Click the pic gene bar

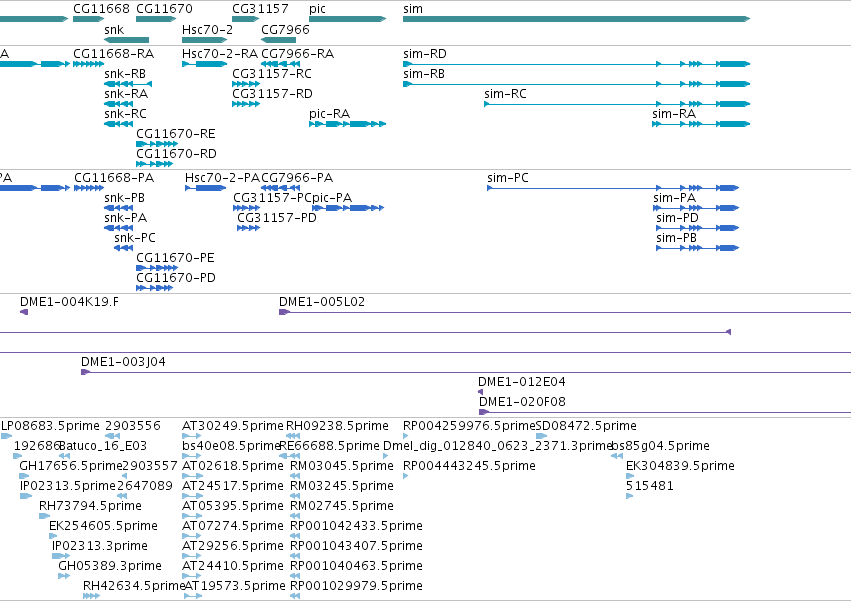click(x=347, y=19)
